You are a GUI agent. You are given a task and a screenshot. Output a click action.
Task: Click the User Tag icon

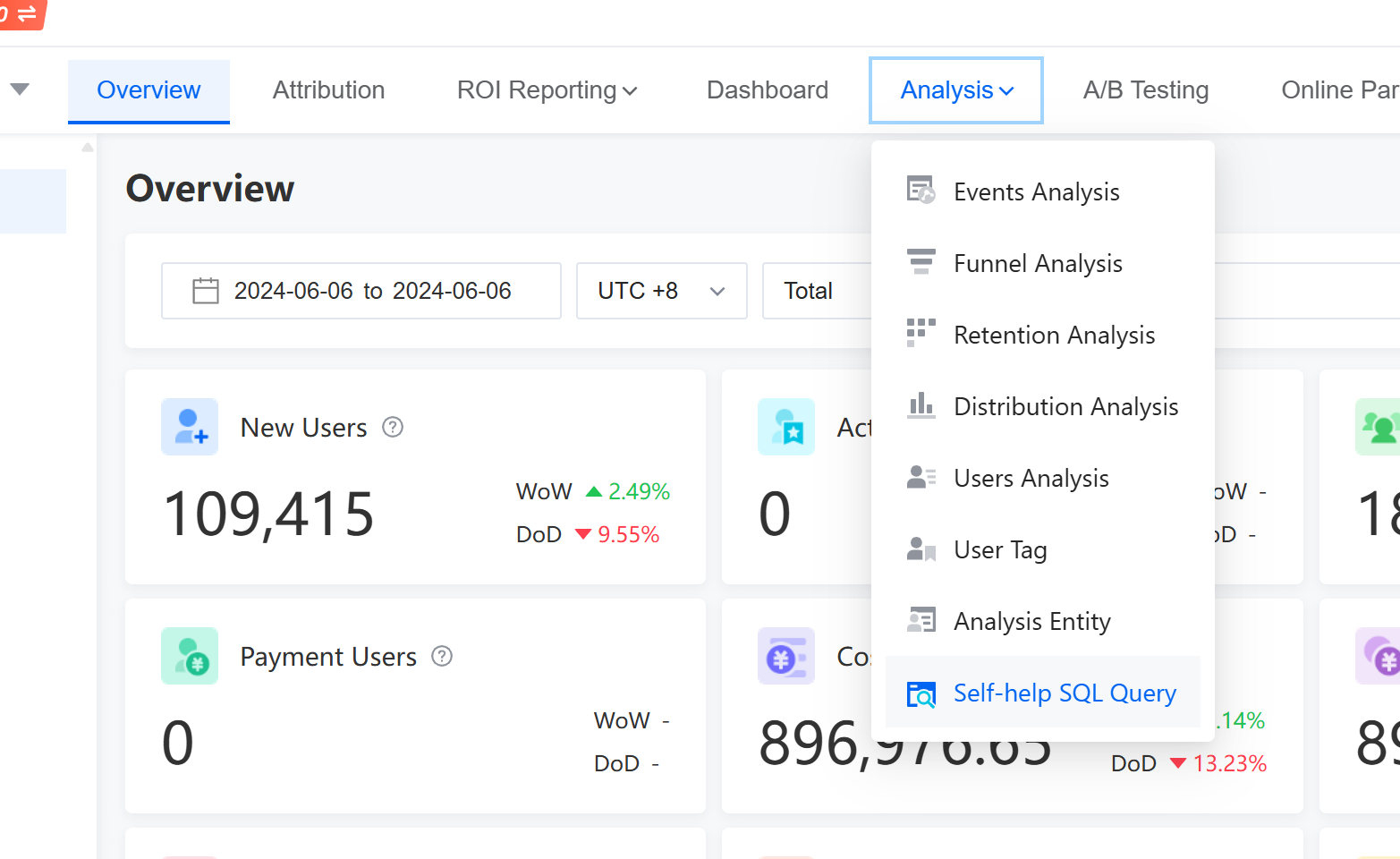[921, 549]
